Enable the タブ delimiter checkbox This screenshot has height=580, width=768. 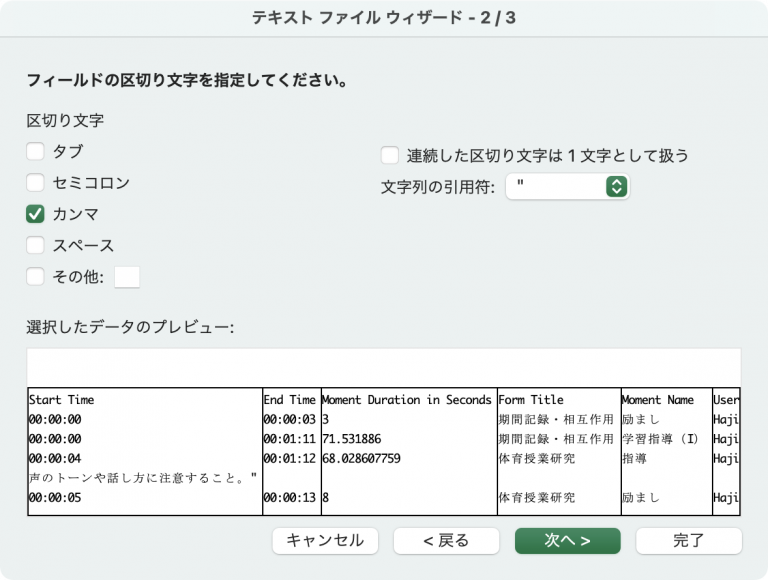coord(36,152)
